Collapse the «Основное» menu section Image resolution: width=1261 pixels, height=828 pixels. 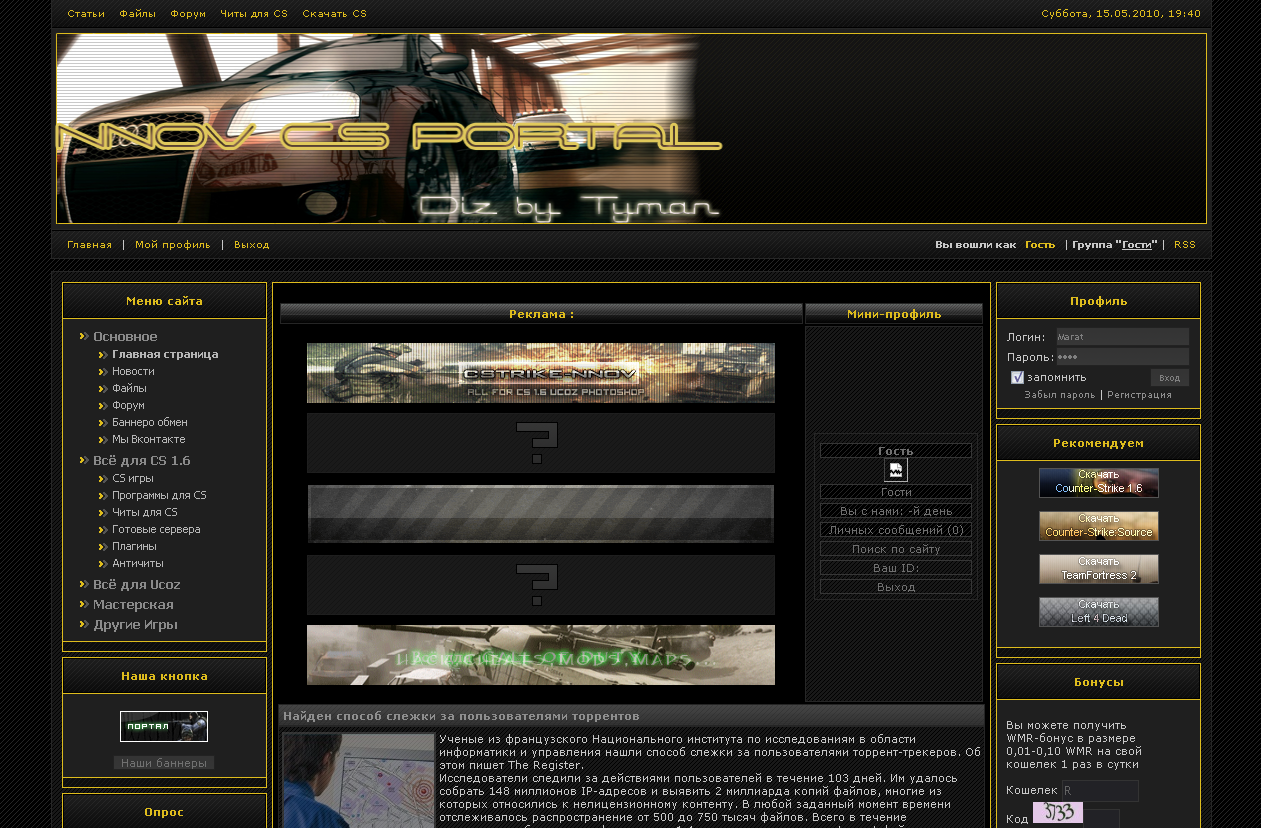click(125, 337)
